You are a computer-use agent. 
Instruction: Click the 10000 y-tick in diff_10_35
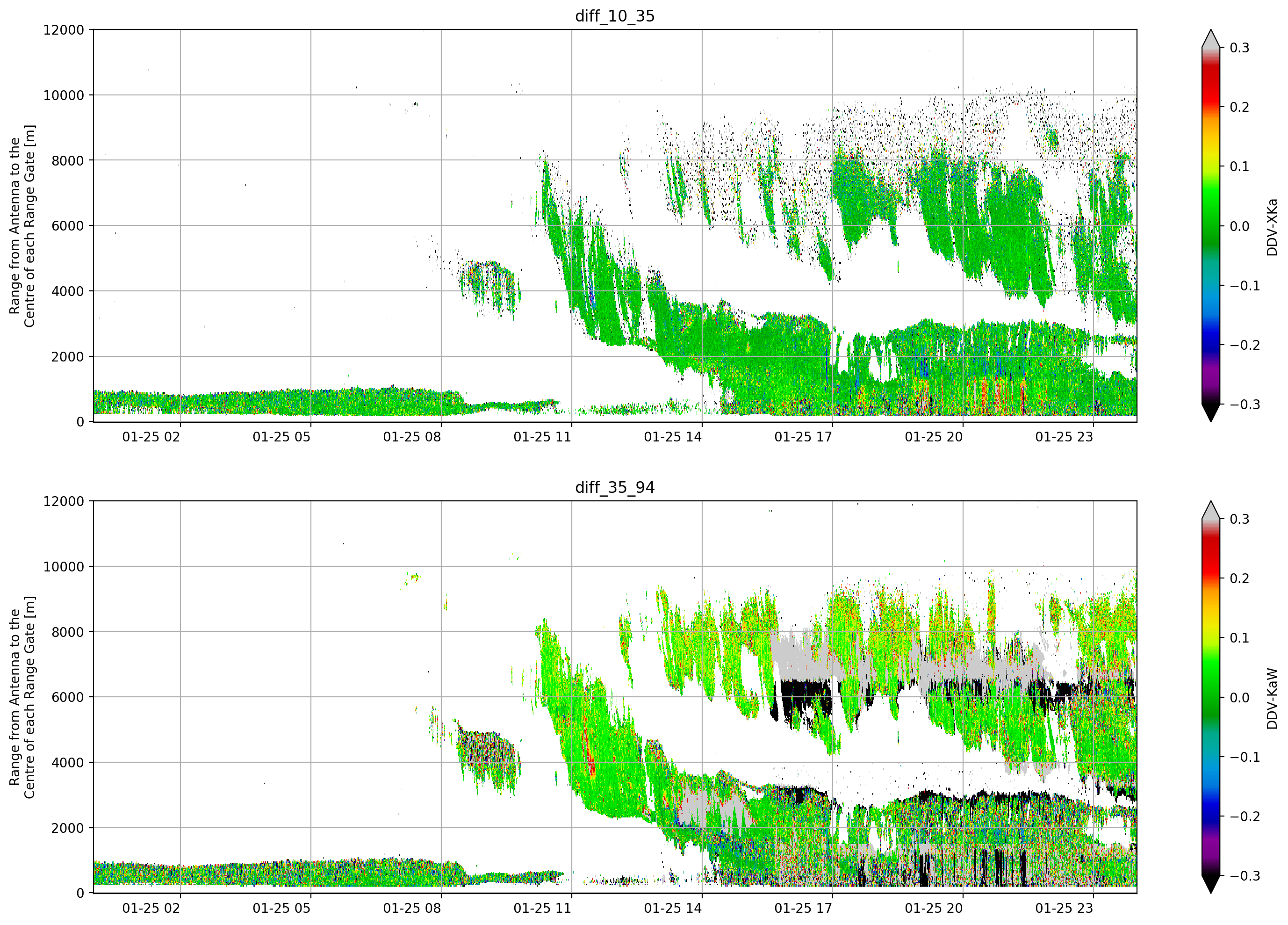tap(64, 95)
